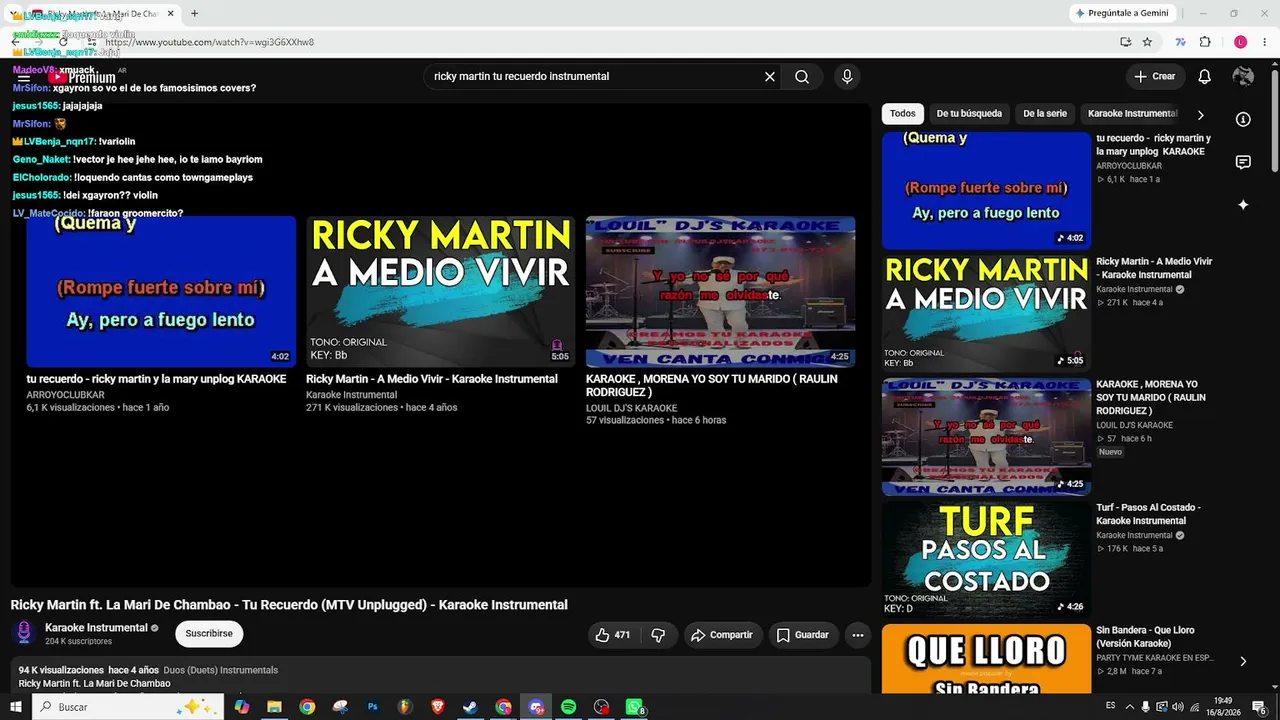Screen dimensions: 1280x720
Task: Open sidebar Sin Bandera Que Lloro thumbnail
Action: [986, 659]
